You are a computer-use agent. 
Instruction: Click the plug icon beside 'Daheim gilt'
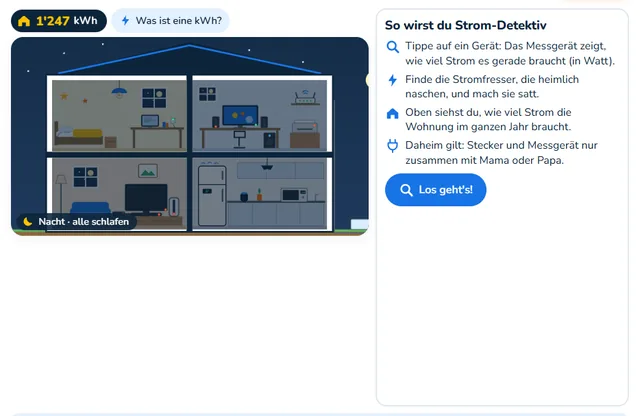[x=393, y=146]
